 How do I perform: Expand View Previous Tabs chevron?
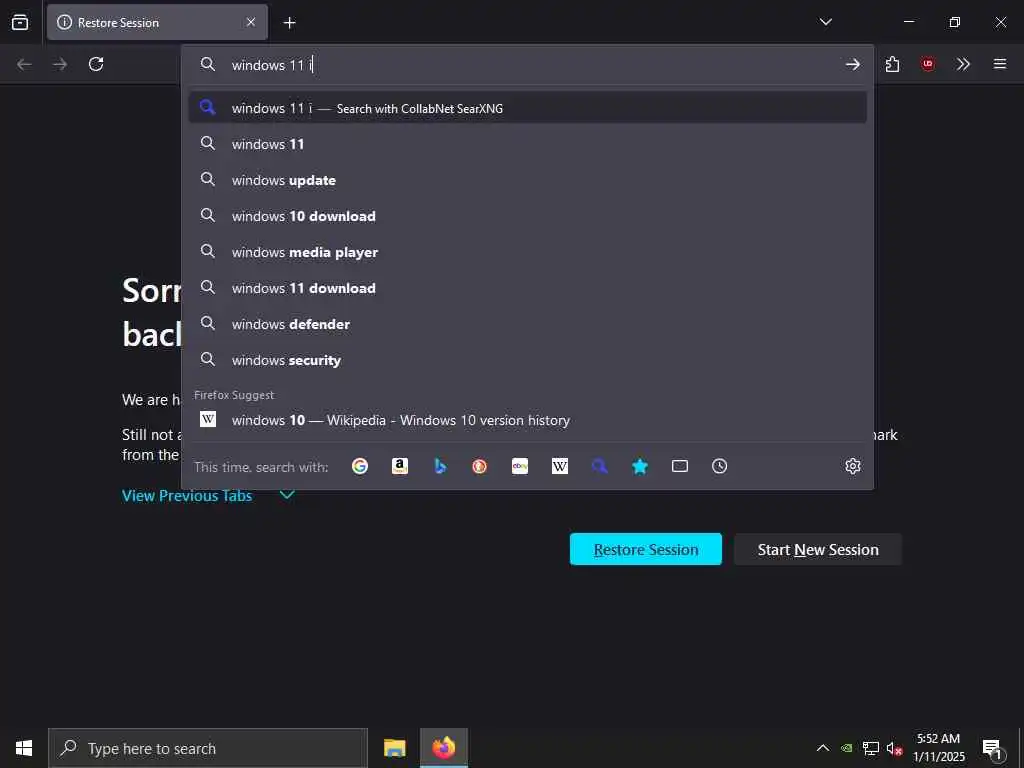click(287, 496)
